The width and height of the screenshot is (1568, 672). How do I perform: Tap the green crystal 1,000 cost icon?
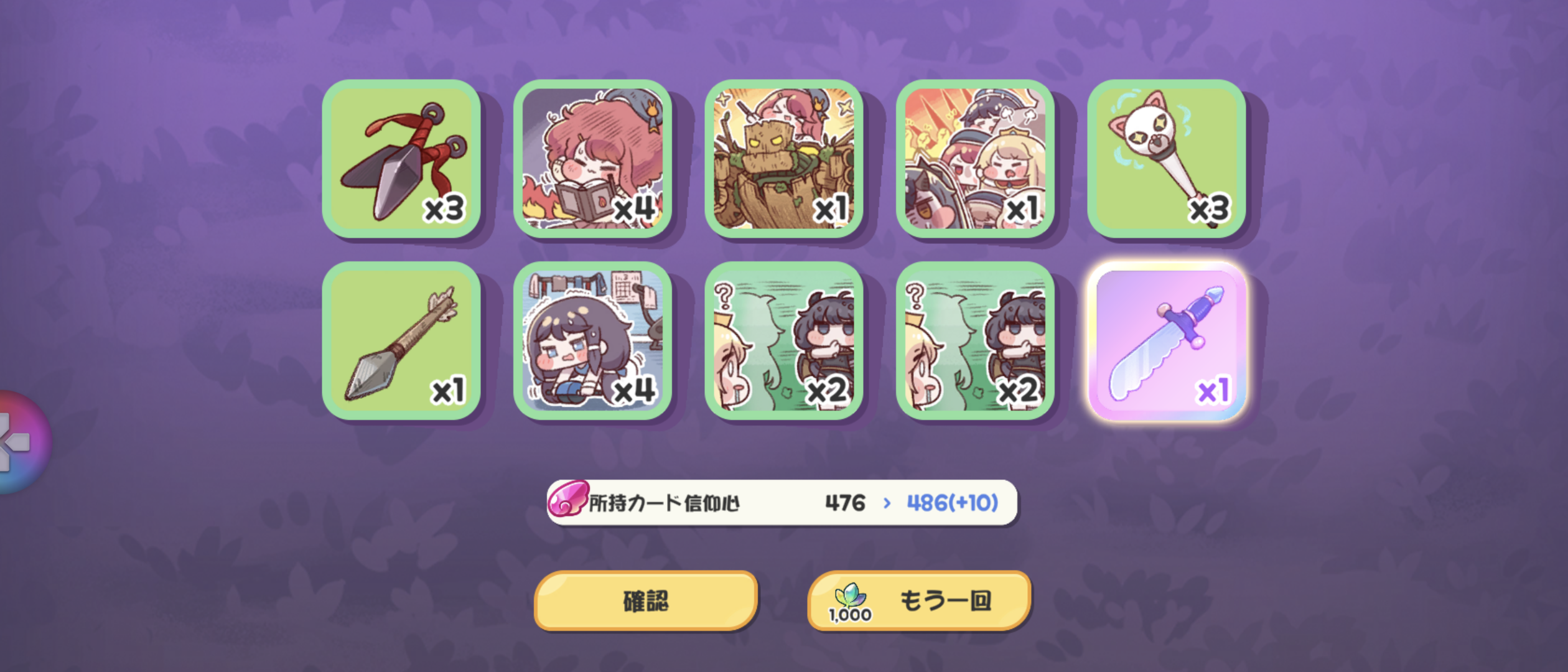point(850,602)
